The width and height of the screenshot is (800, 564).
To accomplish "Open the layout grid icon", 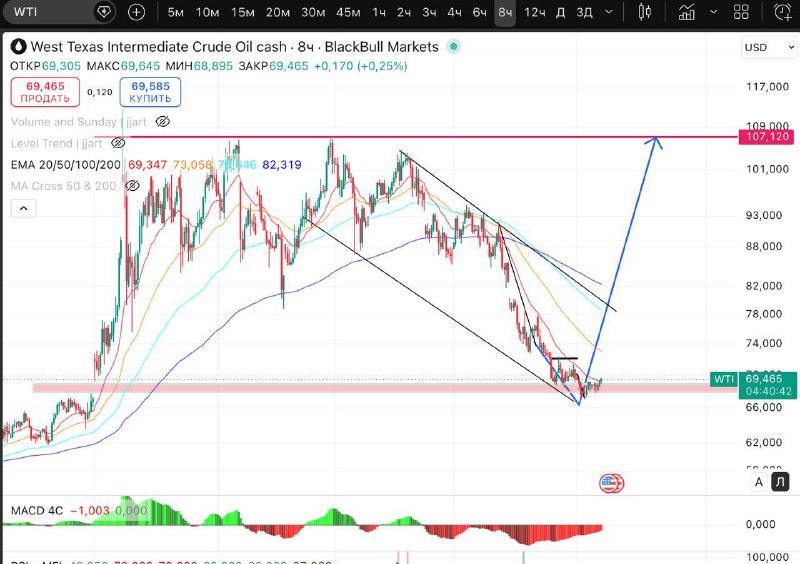I will click(x=741, y=12).
